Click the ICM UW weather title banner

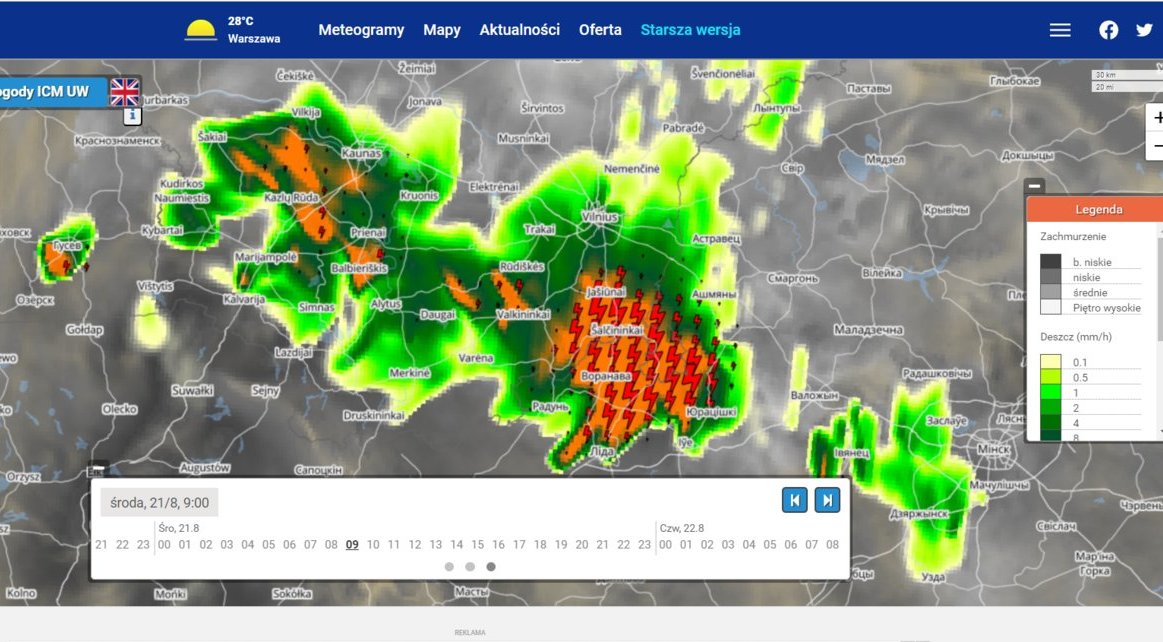tap(53, 92)
